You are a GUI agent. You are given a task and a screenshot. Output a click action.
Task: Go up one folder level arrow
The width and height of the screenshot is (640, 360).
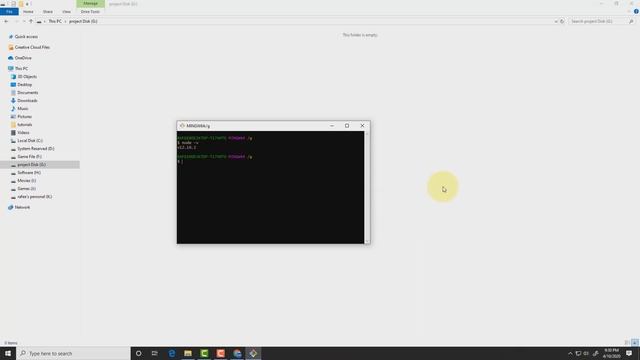tap(31, 21)
